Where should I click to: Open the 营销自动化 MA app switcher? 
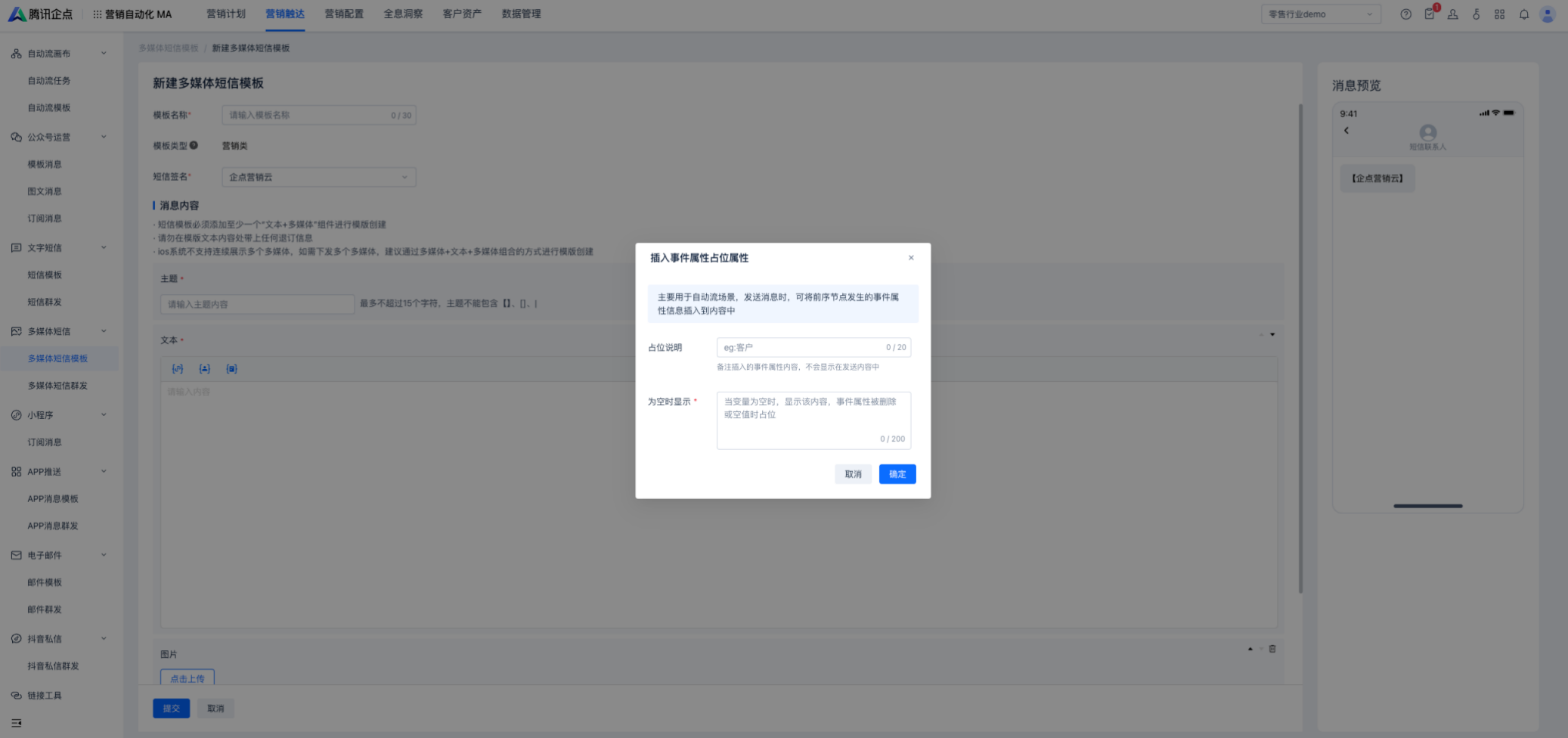click(132, 14)
